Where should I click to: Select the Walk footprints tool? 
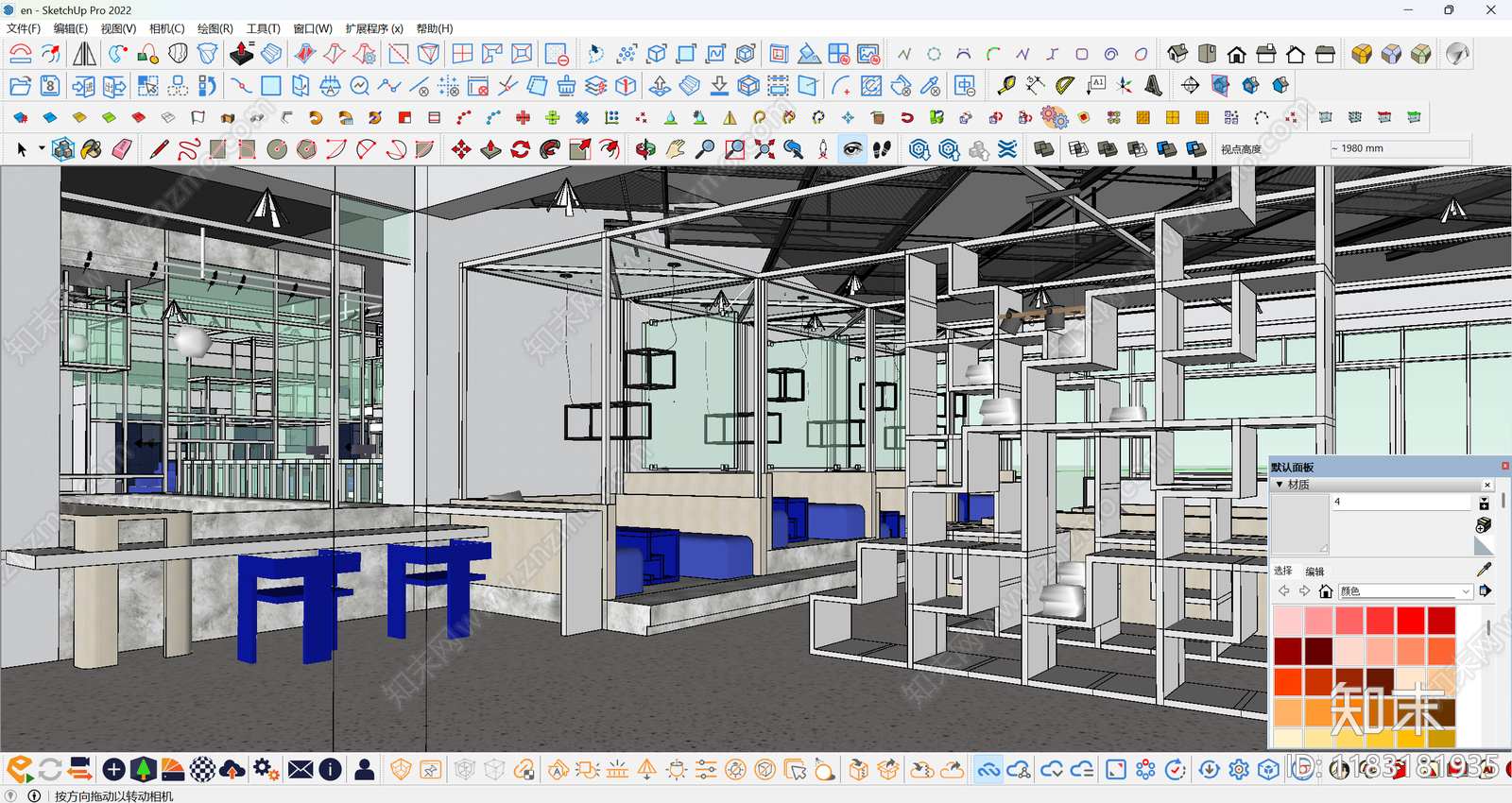pos(882,149)
